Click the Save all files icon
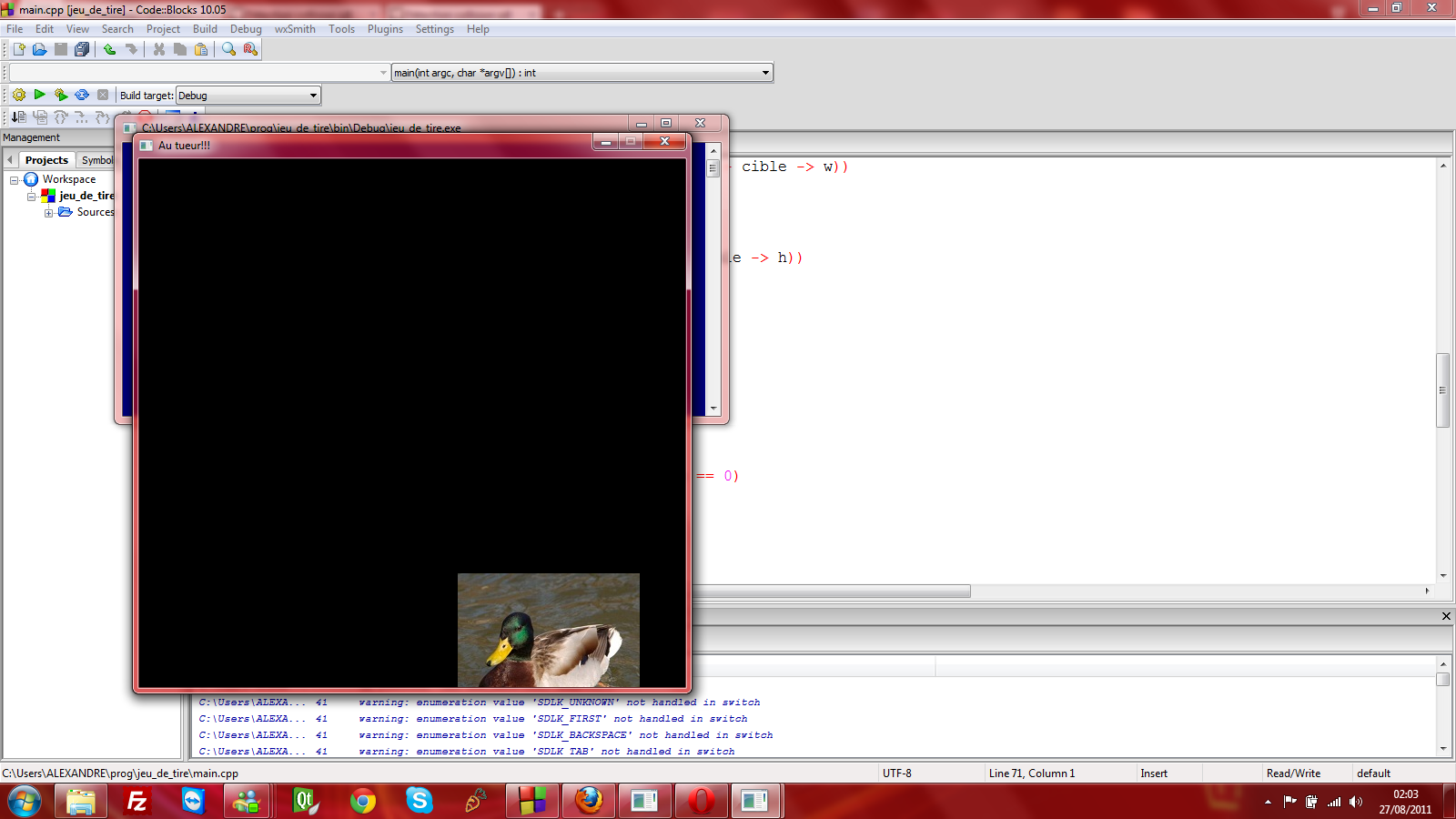The image size is (1456, 819). [82, 49]
